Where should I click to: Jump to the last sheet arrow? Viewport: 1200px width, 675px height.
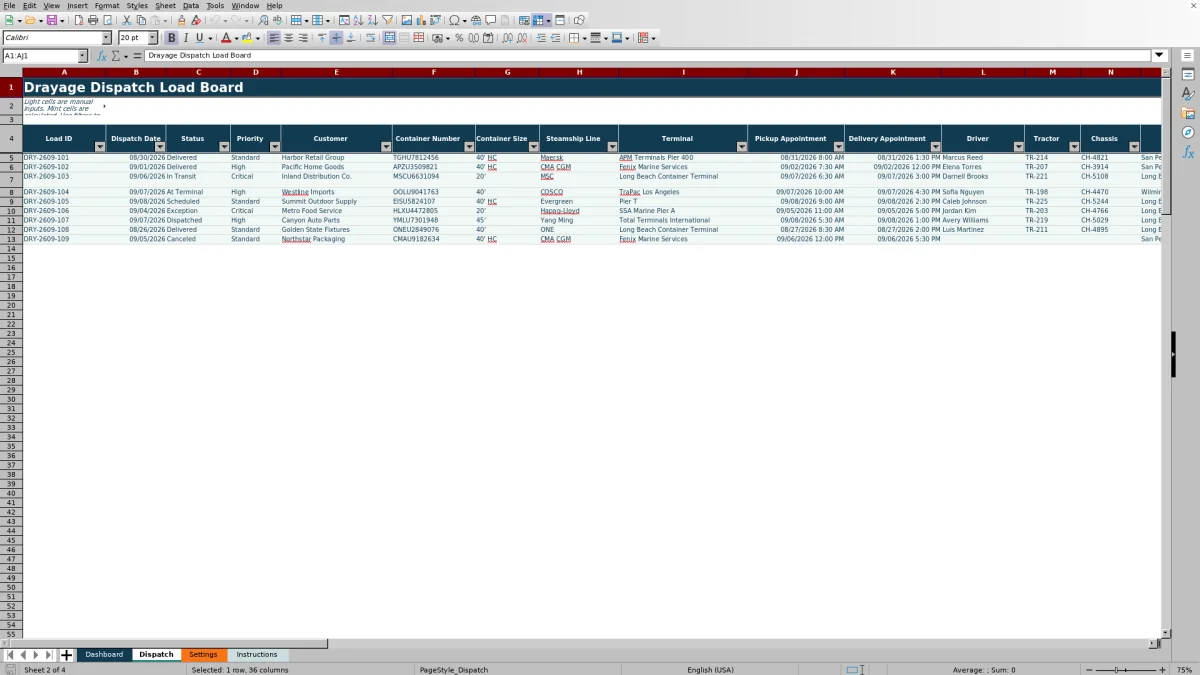(x=49, y=655)
